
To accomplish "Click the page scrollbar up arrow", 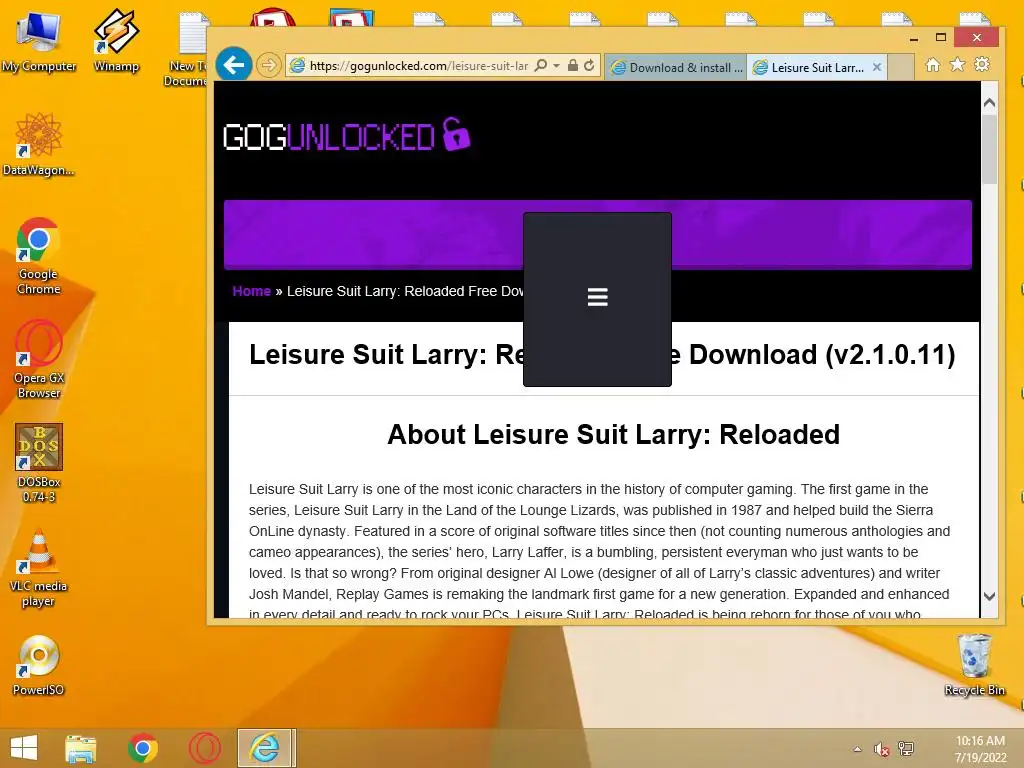I will (x=989, y=103).
